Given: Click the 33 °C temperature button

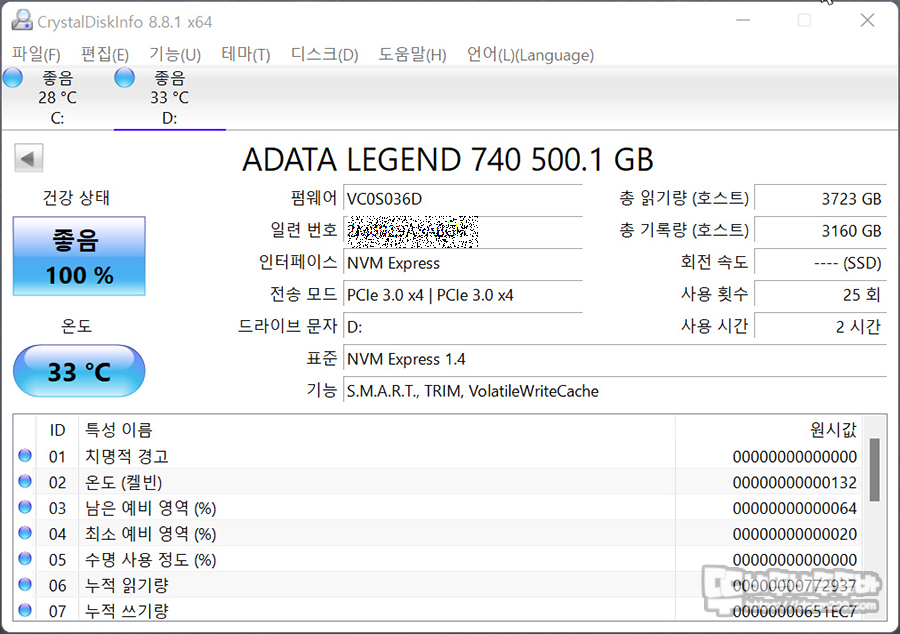Looking at the screenshot, I should (79, 371).
